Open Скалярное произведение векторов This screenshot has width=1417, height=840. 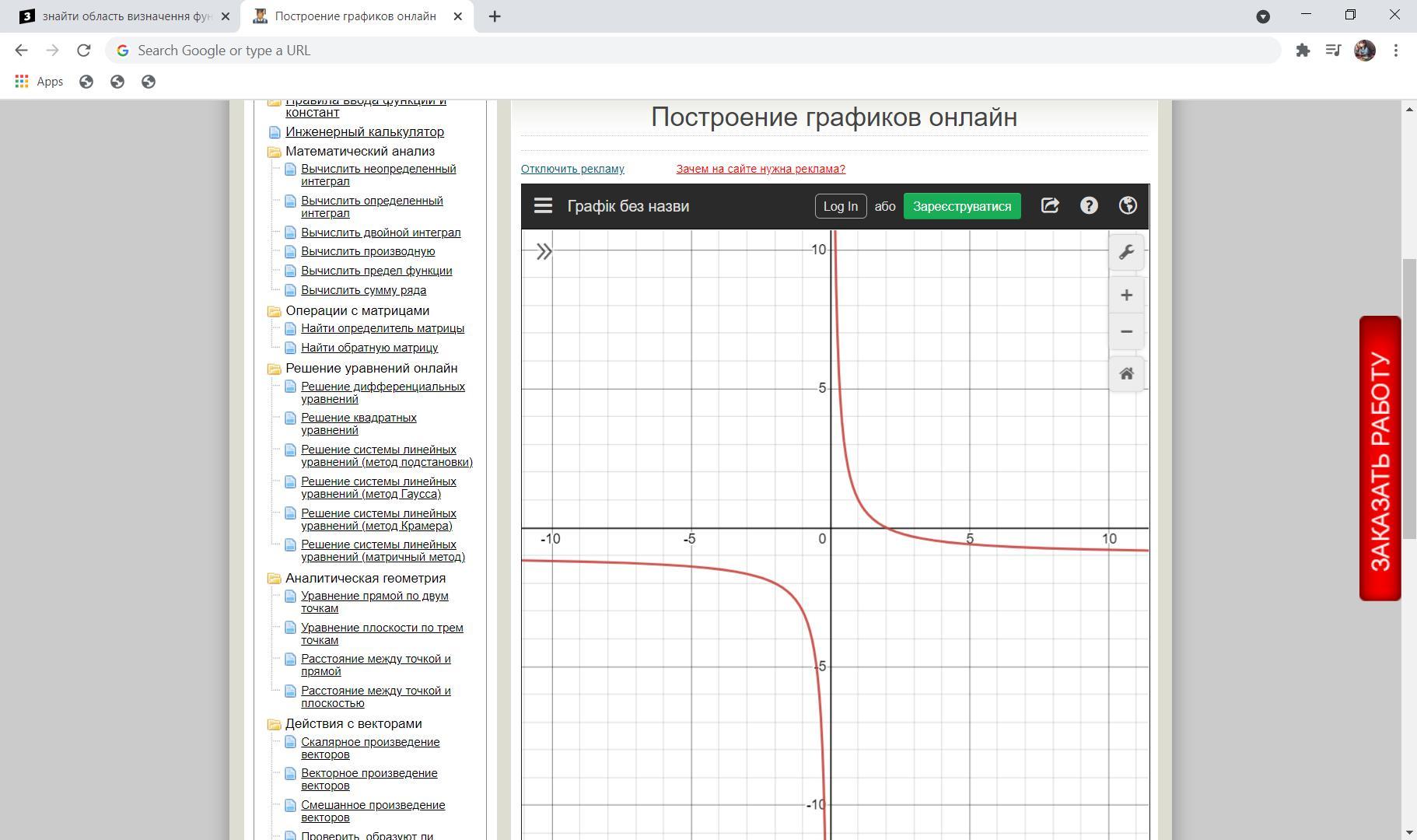(370, 748)
